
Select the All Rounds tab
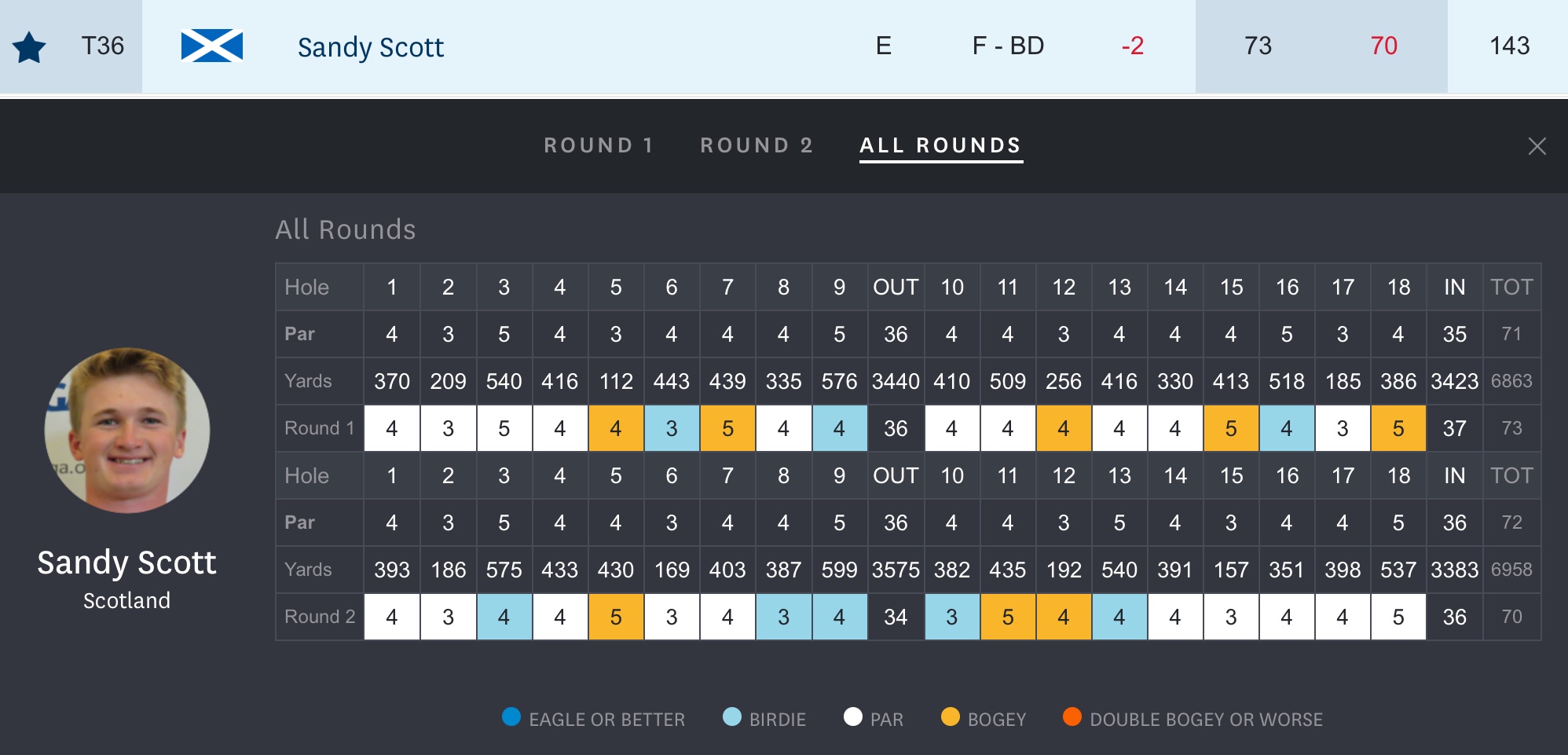tap(940, 145)
